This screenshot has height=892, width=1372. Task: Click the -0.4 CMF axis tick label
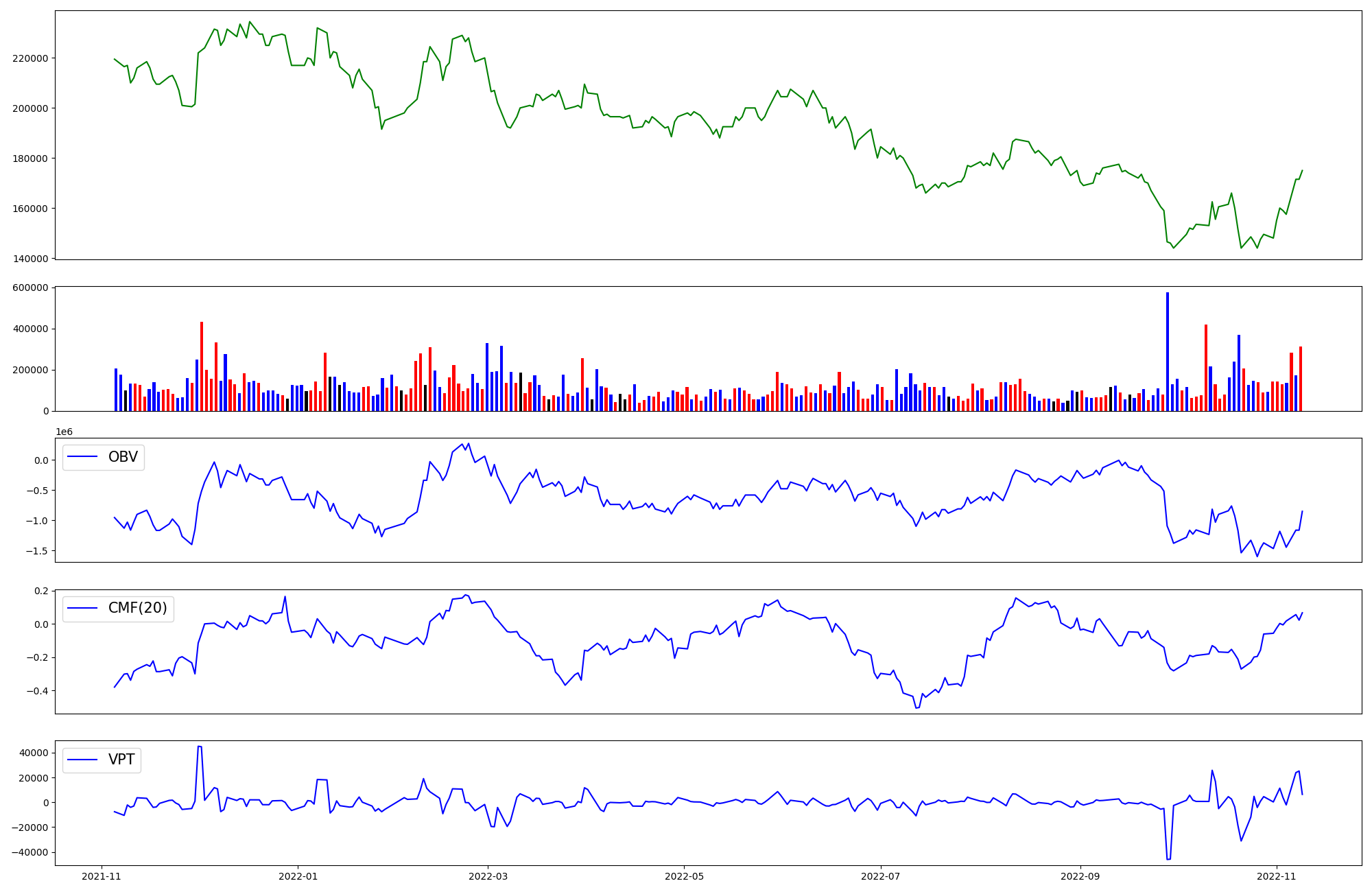click(x=37, y=691)
